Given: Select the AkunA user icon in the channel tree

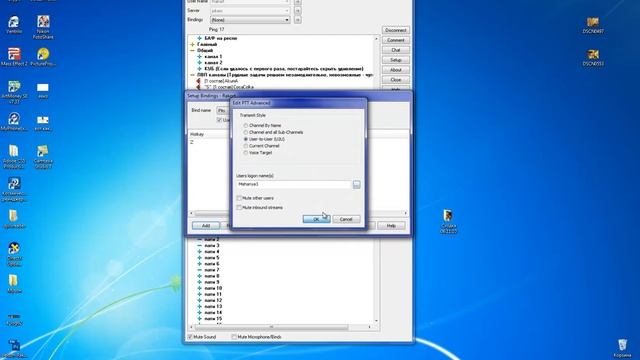Looking at the screenshot, I should (198, 81).
